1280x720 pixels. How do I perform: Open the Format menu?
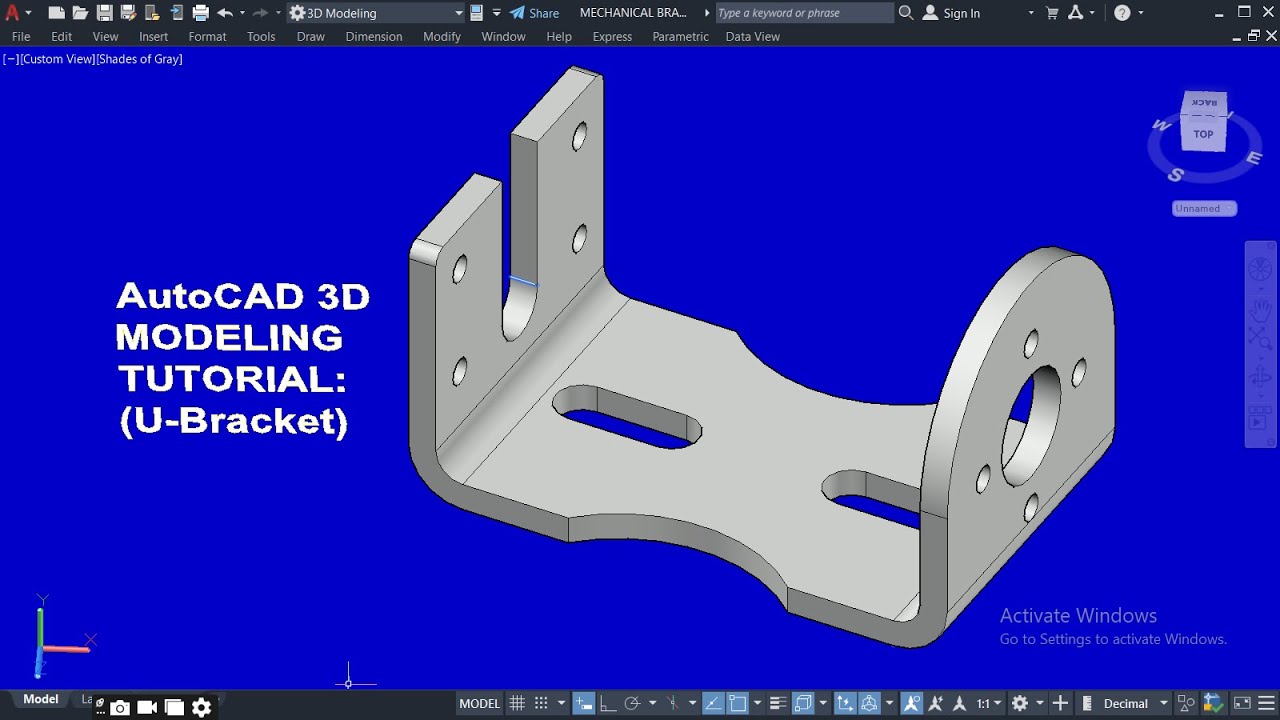208,36
